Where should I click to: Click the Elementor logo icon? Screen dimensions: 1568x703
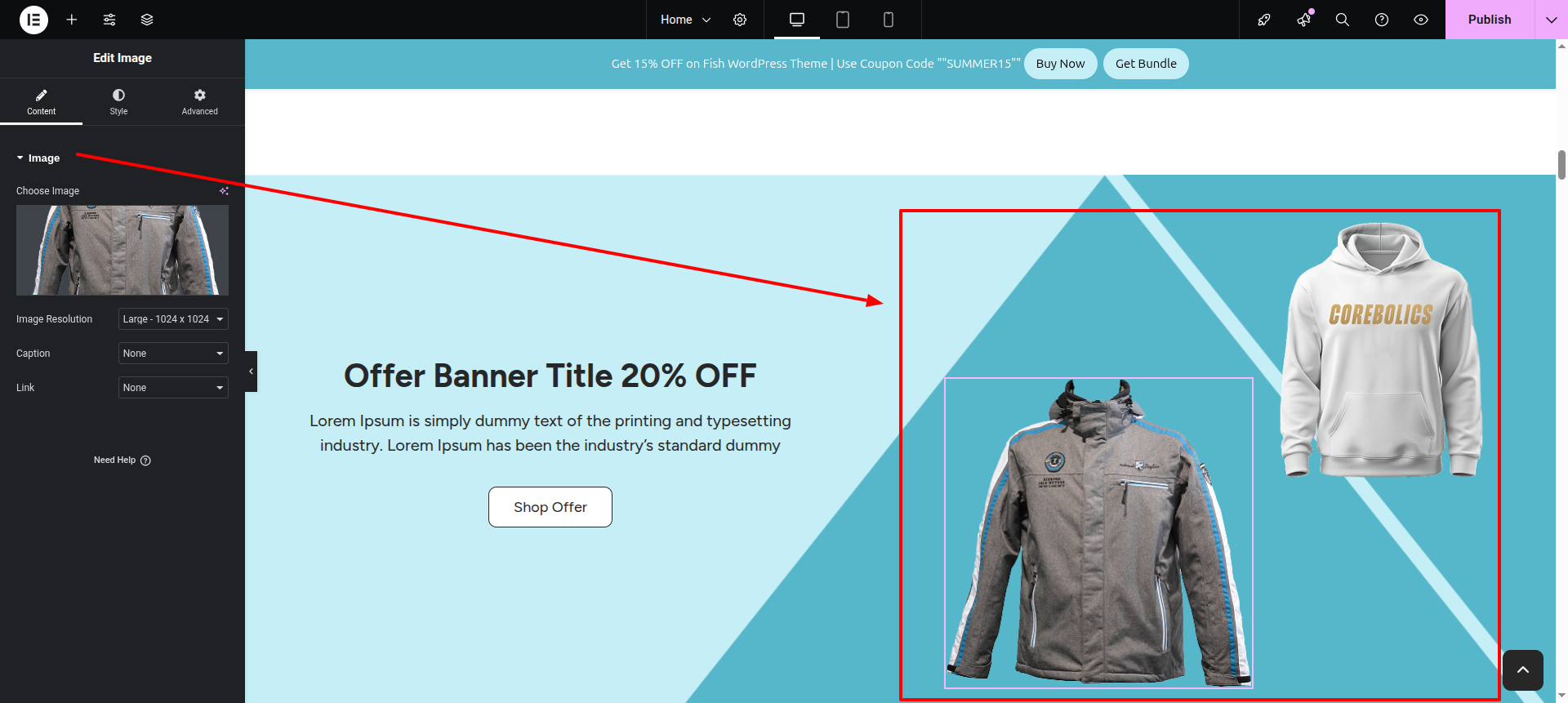pos(33,20)
